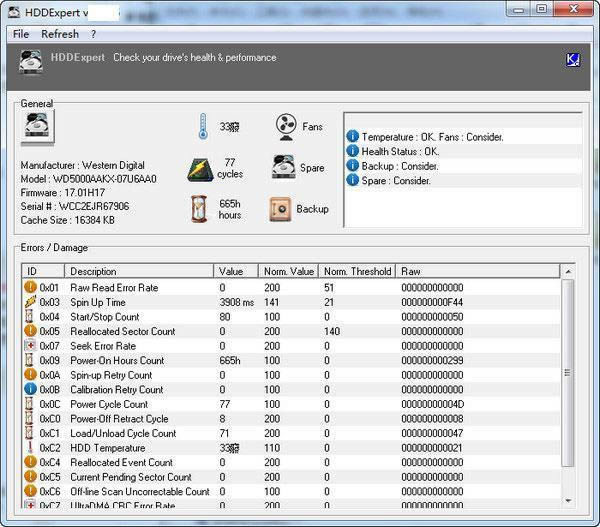Select the Temperature OK status message
Screen dimensions: 600x527
click(432, 137)
